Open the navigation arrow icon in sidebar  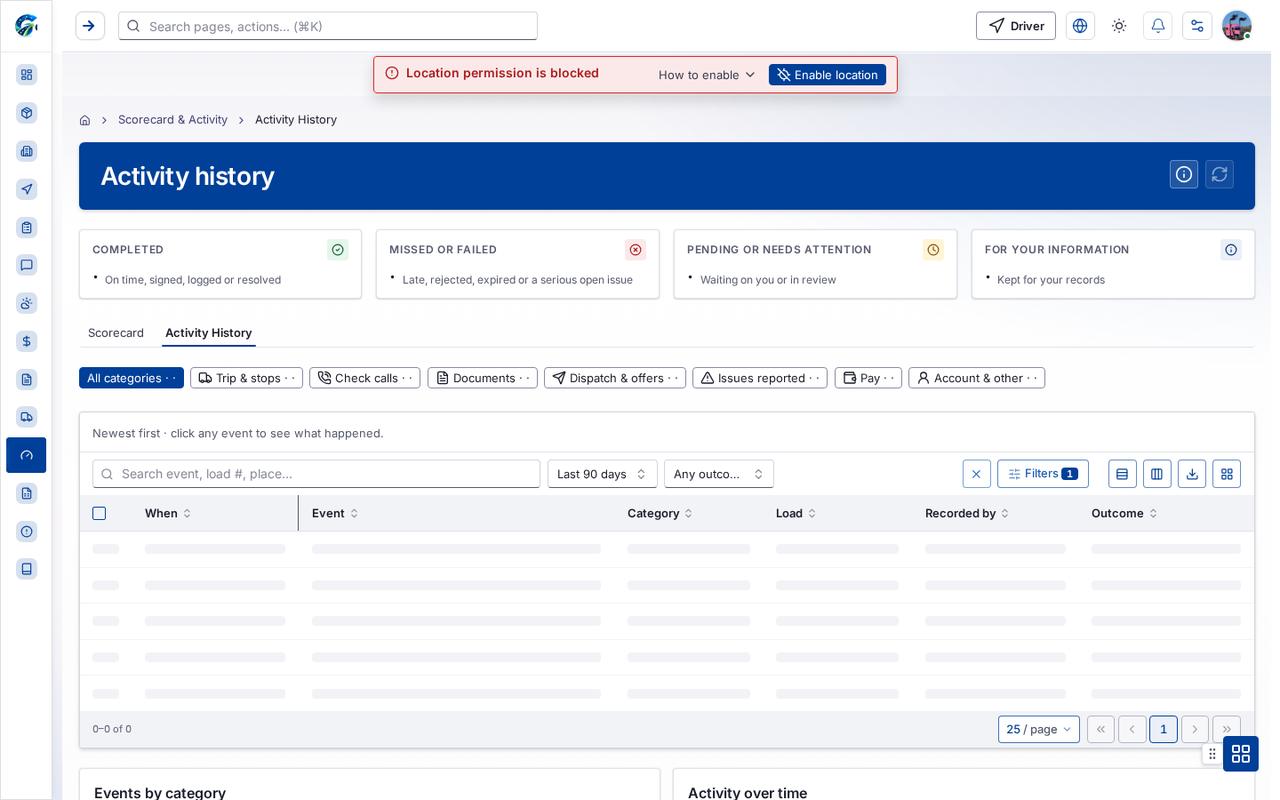[x=27, y=189]
